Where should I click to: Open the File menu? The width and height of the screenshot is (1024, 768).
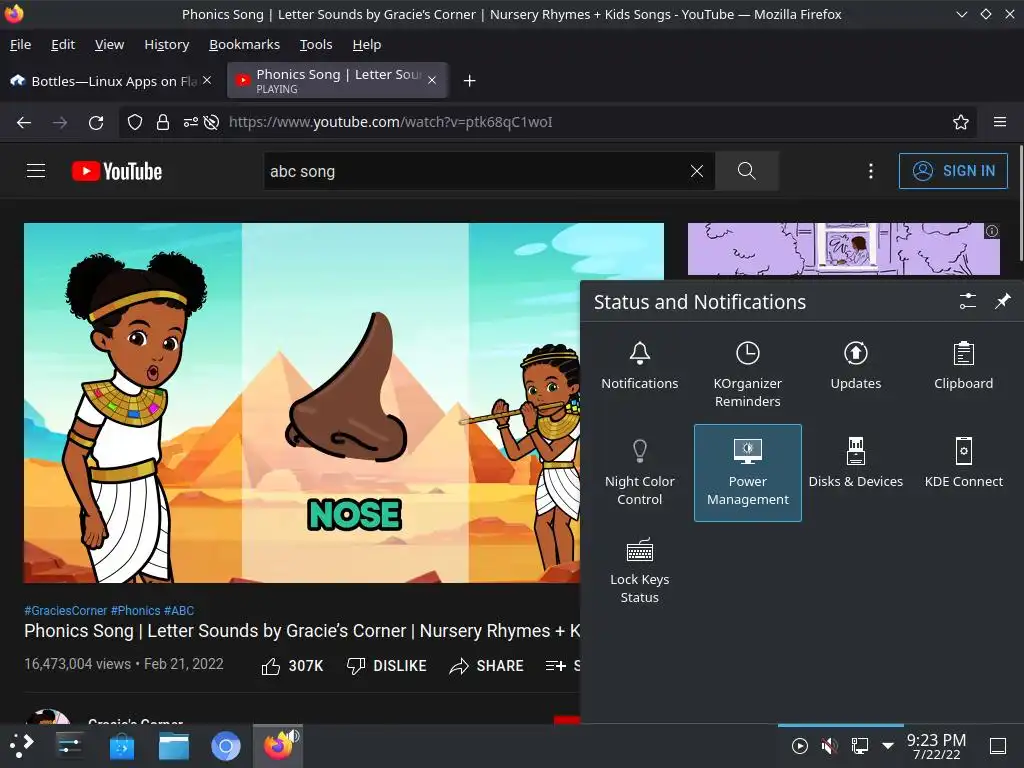tap(20, 44)
